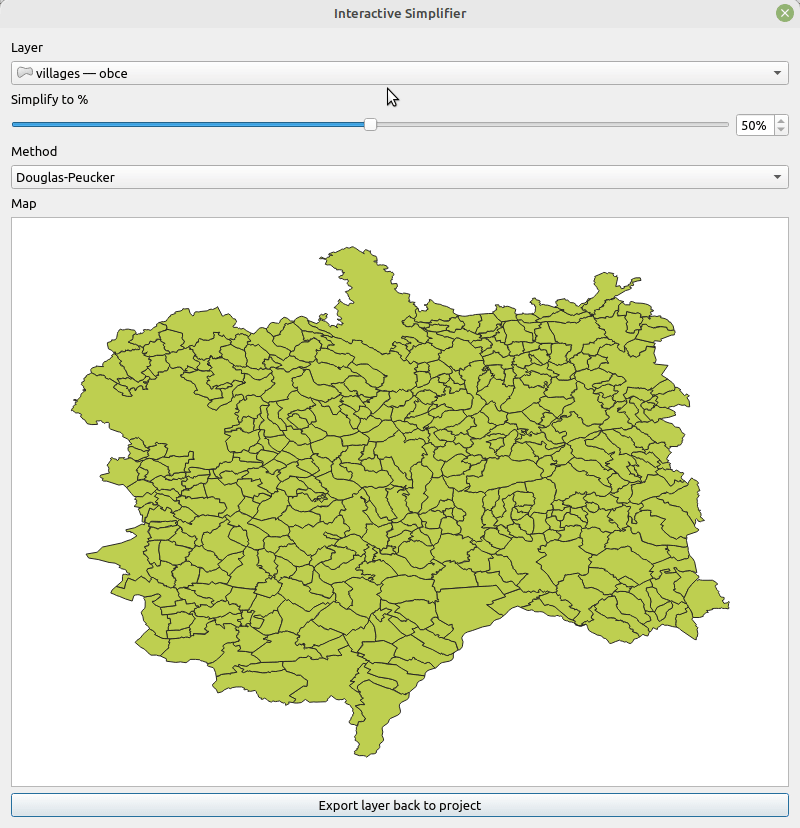Increase the simplify percentage with up arrow
Screen dimensions: 800x828
(782, 121)
